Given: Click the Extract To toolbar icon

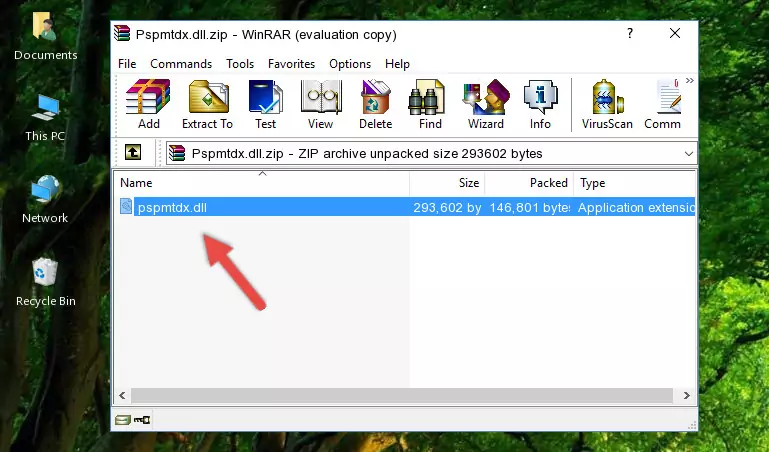Looking at the screenshot, I should [x=207, y=104].
